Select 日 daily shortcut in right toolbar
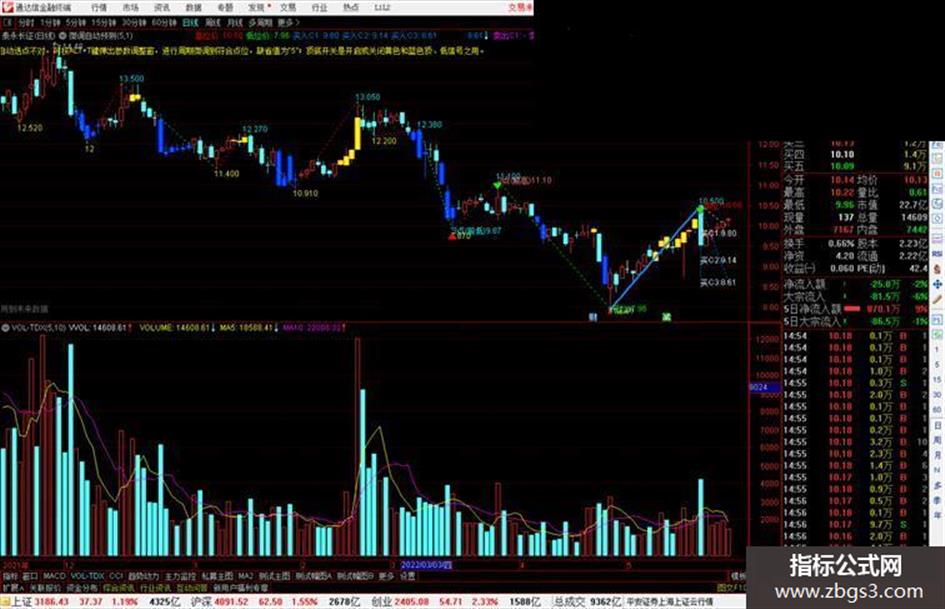The height and width of the screenshot is (609, 945). tap(937, 426)
